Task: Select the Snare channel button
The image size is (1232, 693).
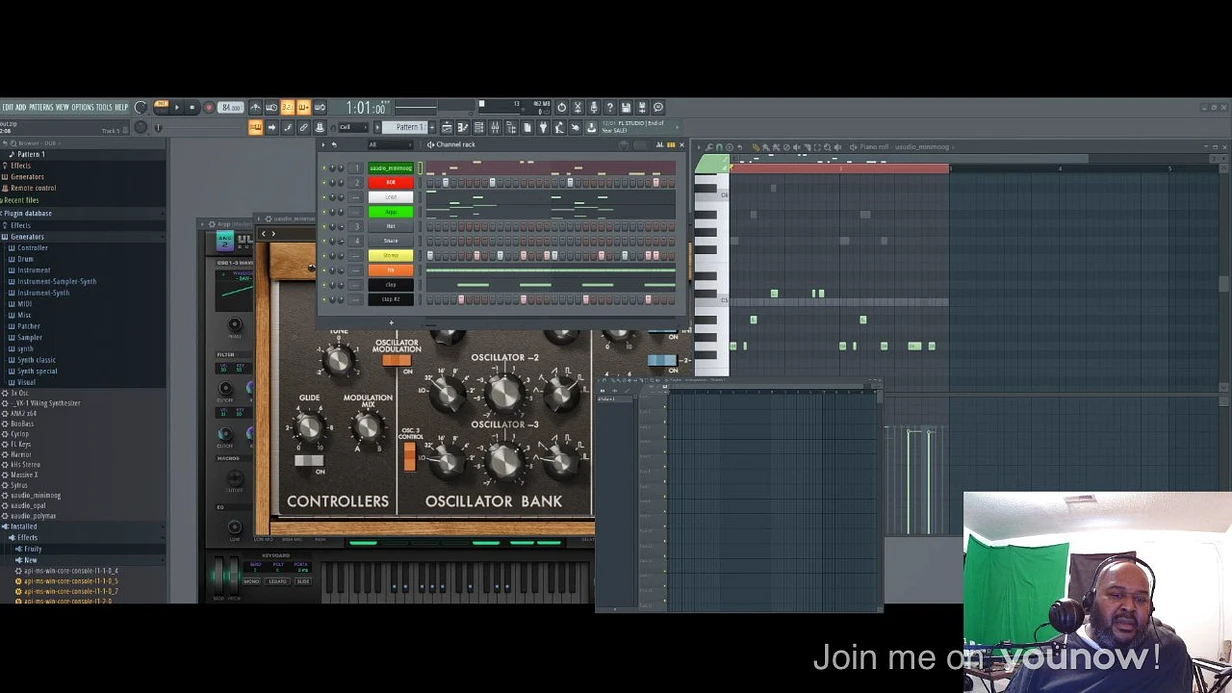Action: (391, 241)
